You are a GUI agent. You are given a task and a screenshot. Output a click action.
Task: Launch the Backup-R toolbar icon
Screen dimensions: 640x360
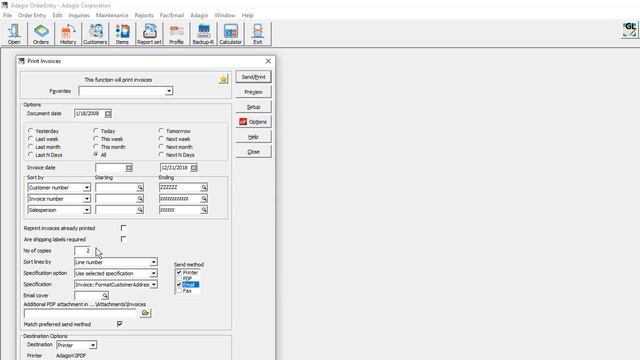203,34
